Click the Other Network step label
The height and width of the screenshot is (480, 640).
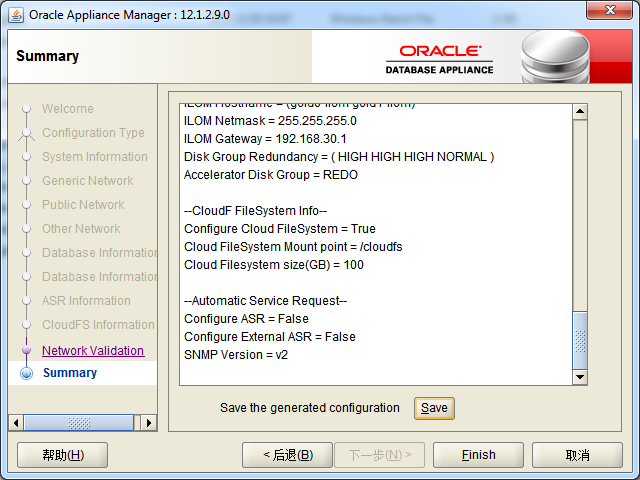point(81,229)
